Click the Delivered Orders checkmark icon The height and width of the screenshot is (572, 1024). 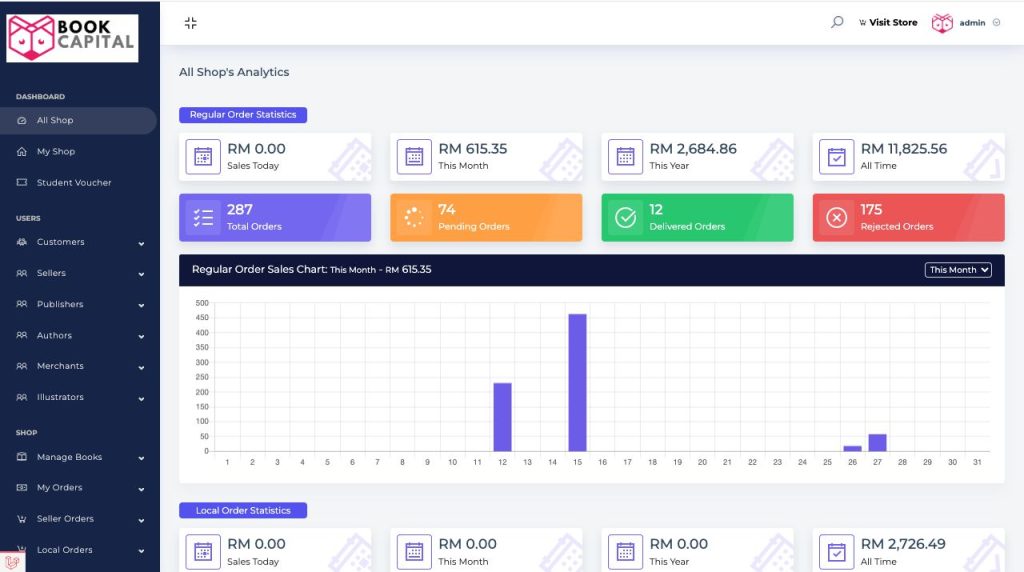[626, 217]
